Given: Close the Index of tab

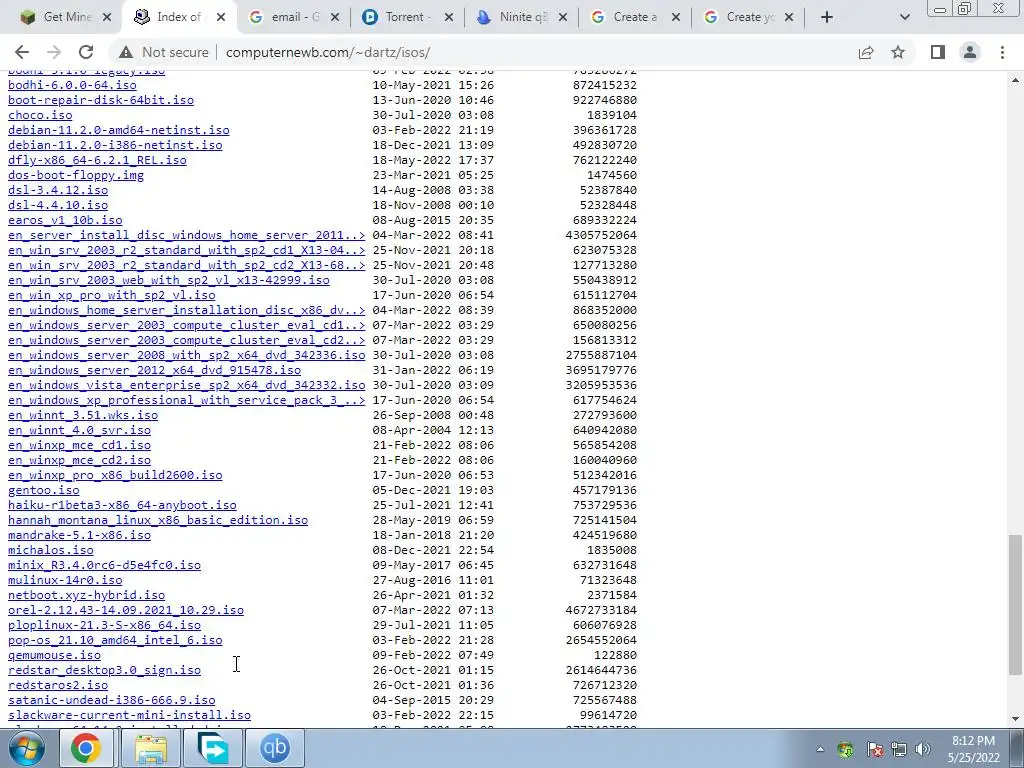Looking at the screenshot, I should click(x=221, y=18).
